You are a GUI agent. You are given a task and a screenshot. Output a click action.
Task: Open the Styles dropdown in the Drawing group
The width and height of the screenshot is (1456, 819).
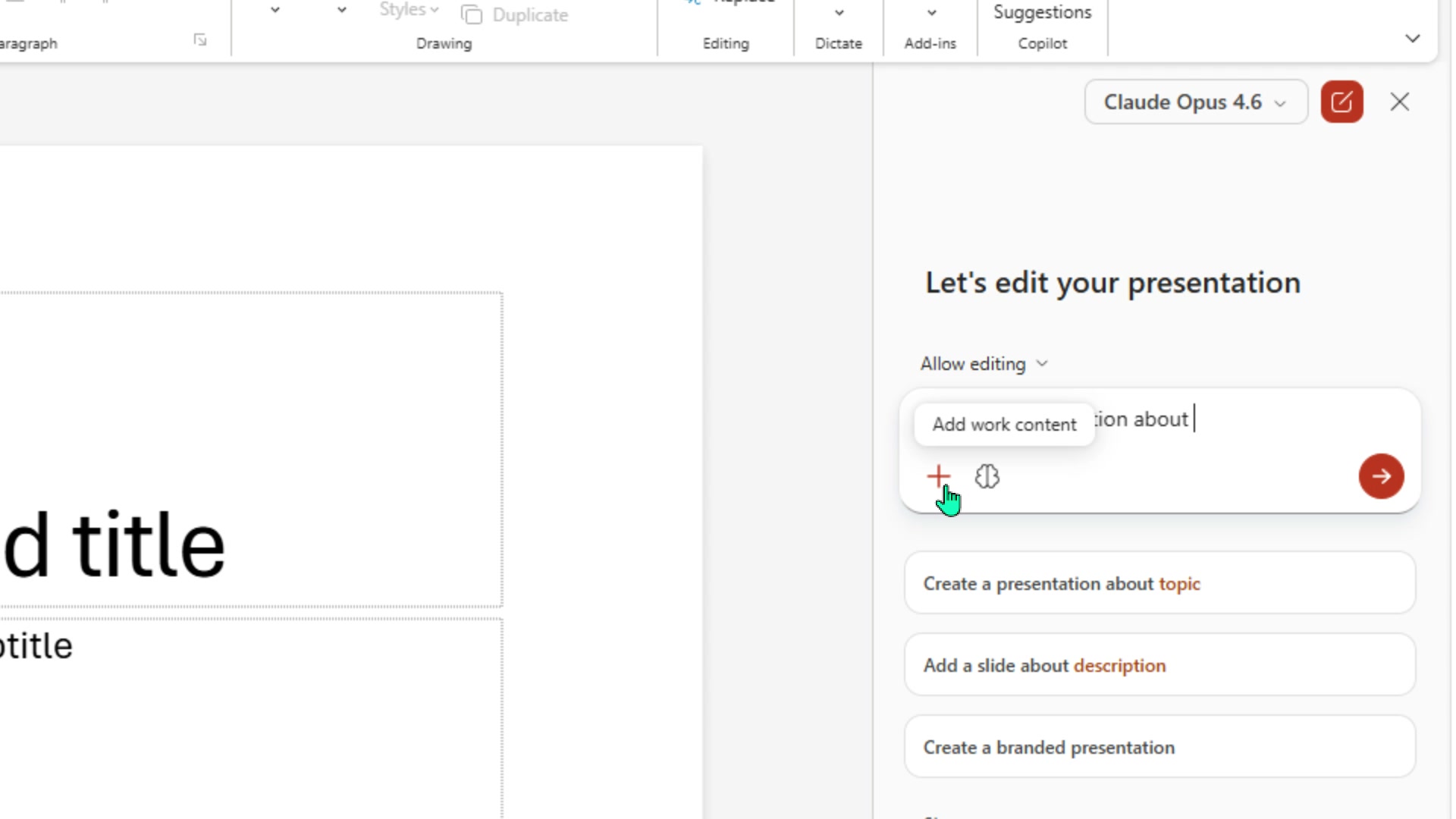click(409, 10)
